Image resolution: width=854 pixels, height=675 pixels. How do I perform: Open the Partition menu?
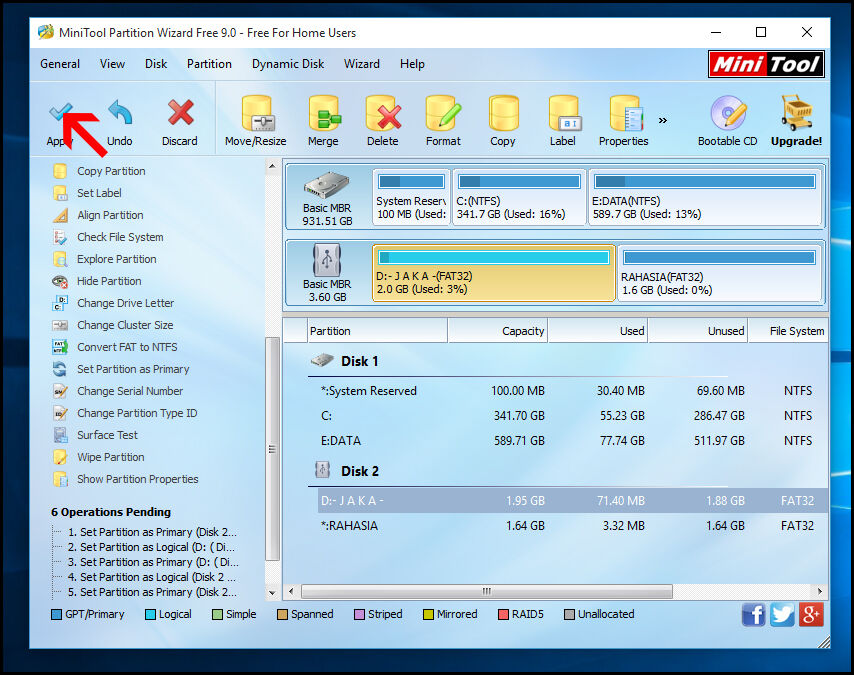point(209,64)
